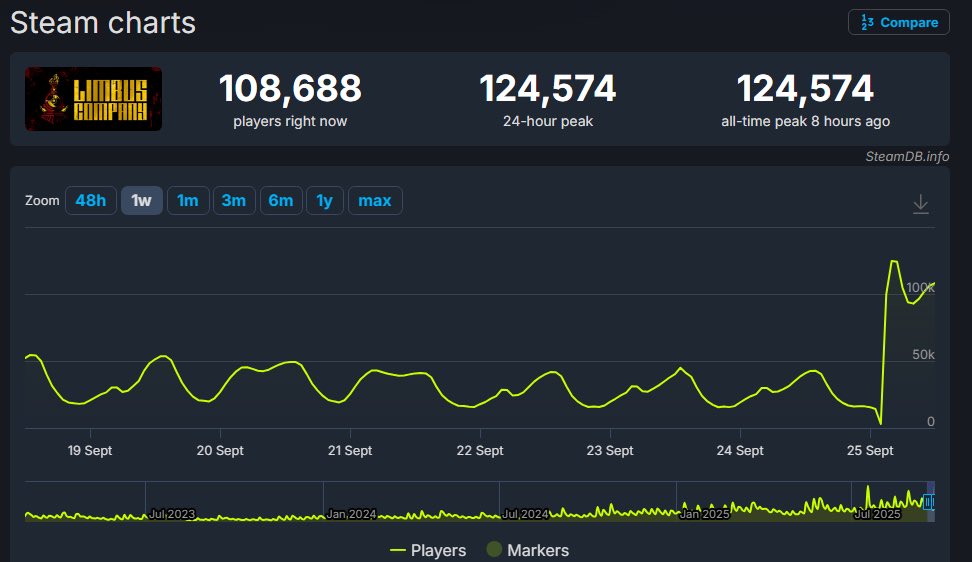Click Jan 2024 in the navigator timeline

(351, 514)
